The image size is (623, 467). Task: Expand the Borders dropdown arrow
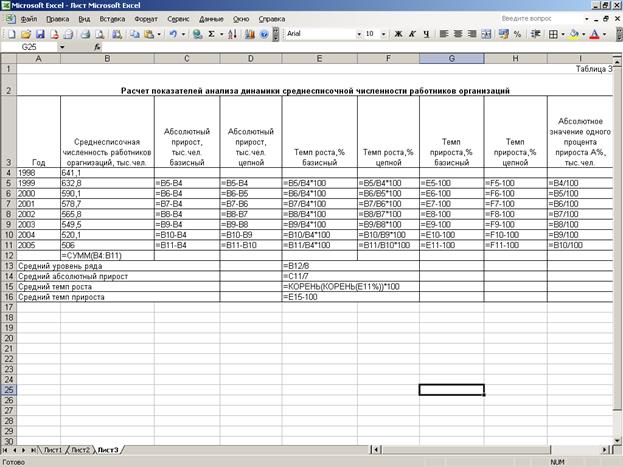point(563,34)
